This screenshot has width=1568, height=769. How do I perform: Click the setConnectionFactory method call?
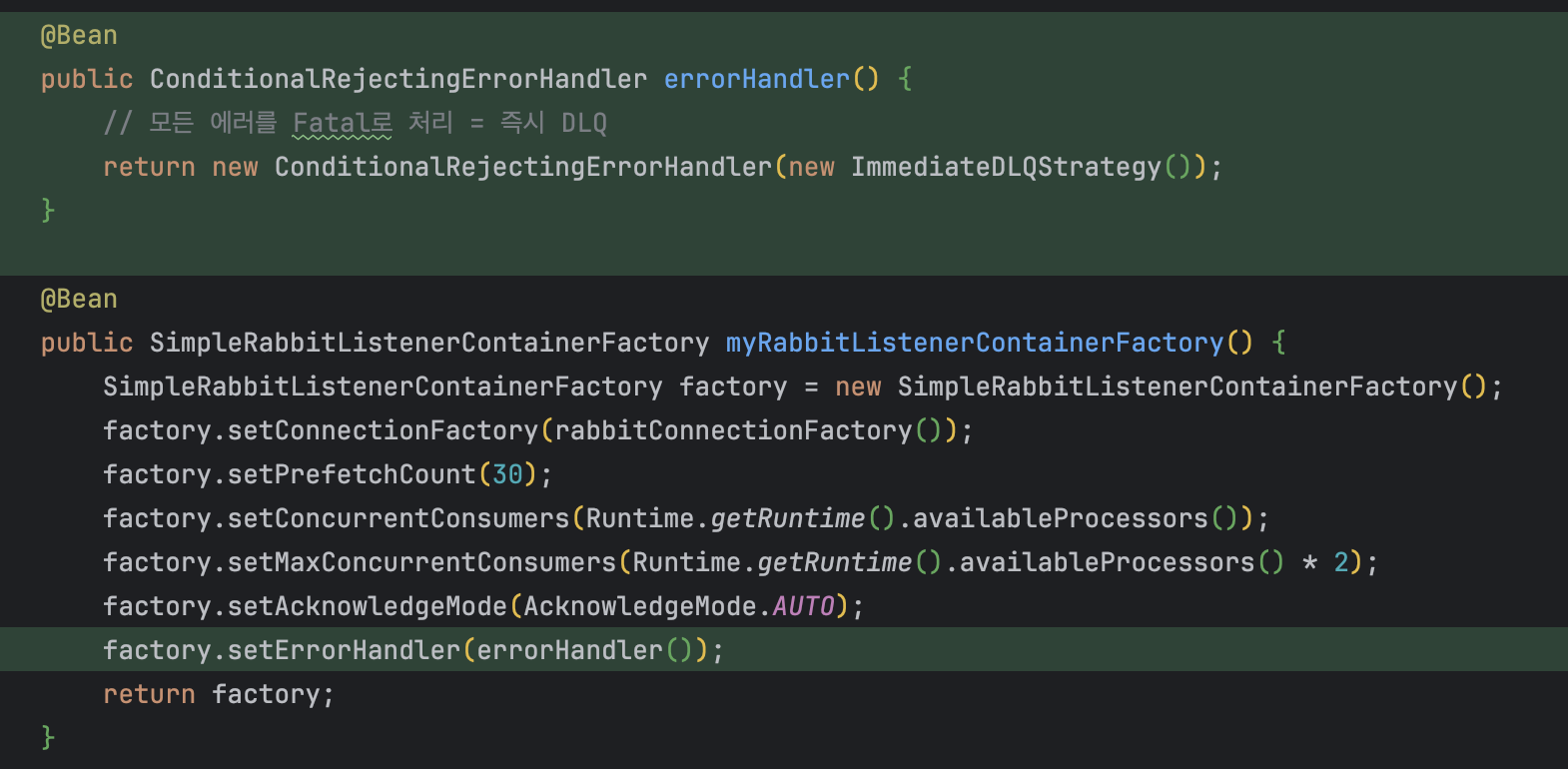[x=383, y=430]
